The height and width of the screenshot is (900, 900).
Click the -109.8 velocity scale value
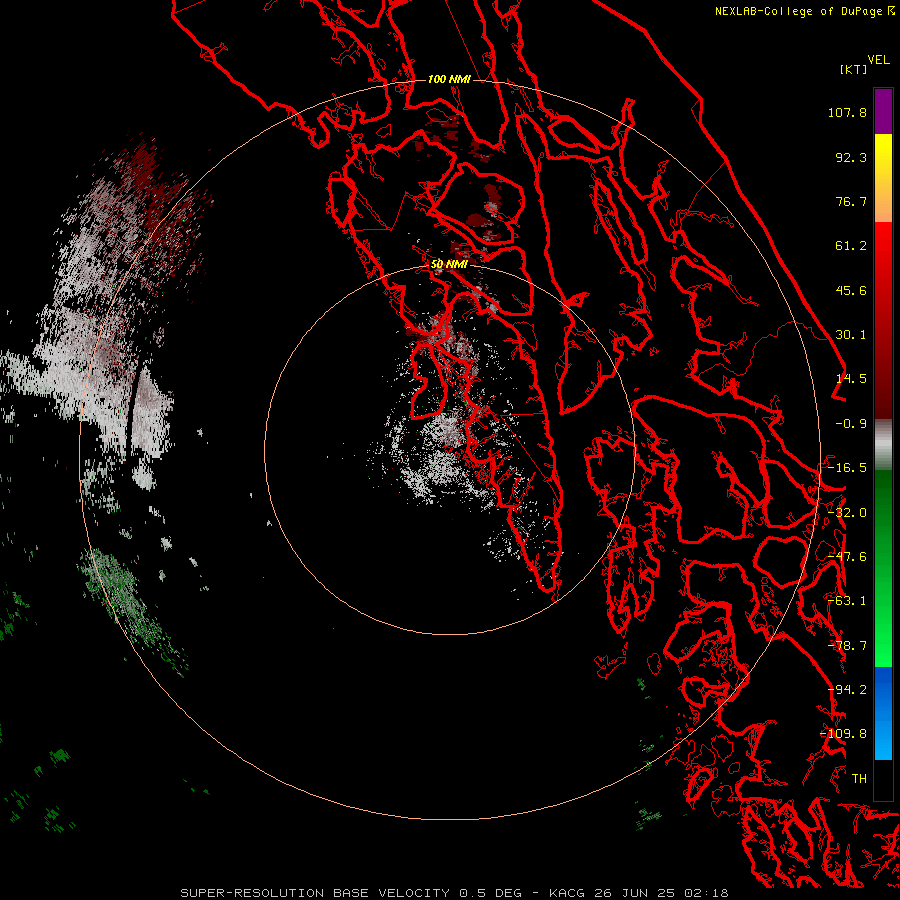click(x=843, y=734)
